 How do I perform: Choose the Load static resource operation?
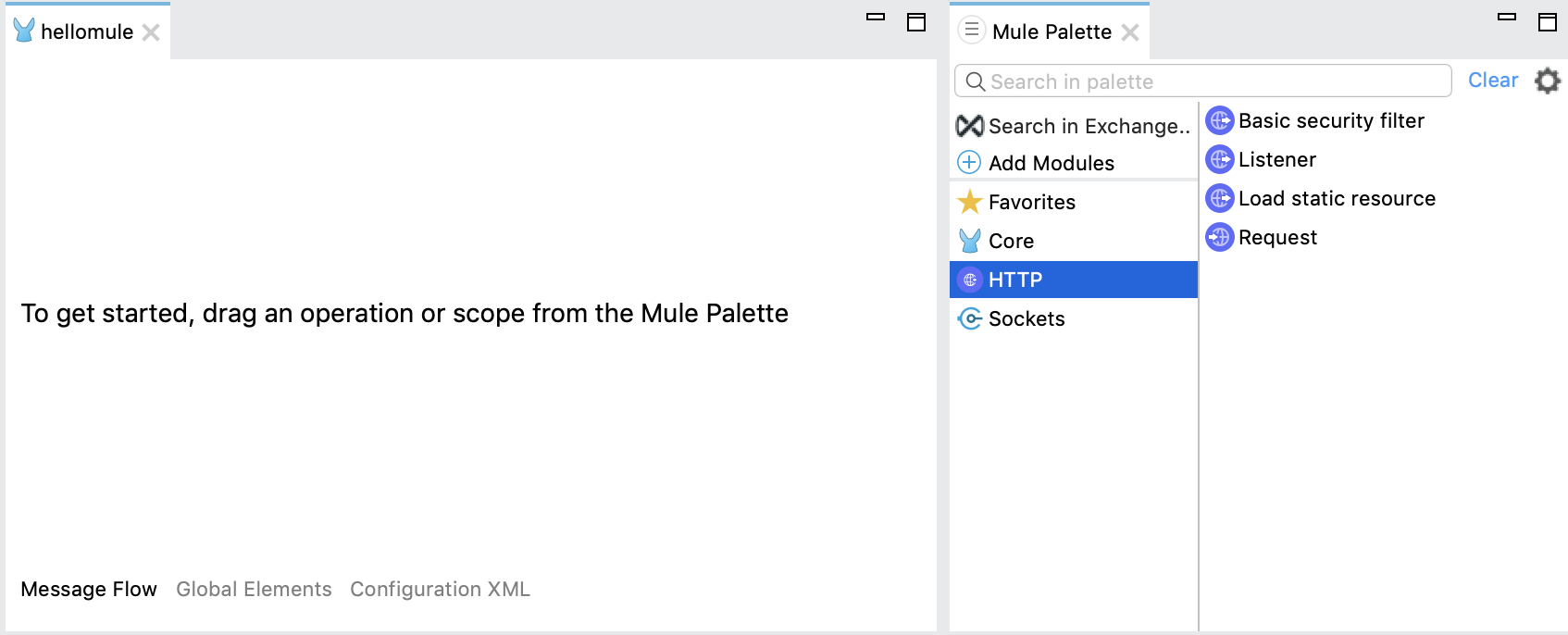click(1338, 198)
